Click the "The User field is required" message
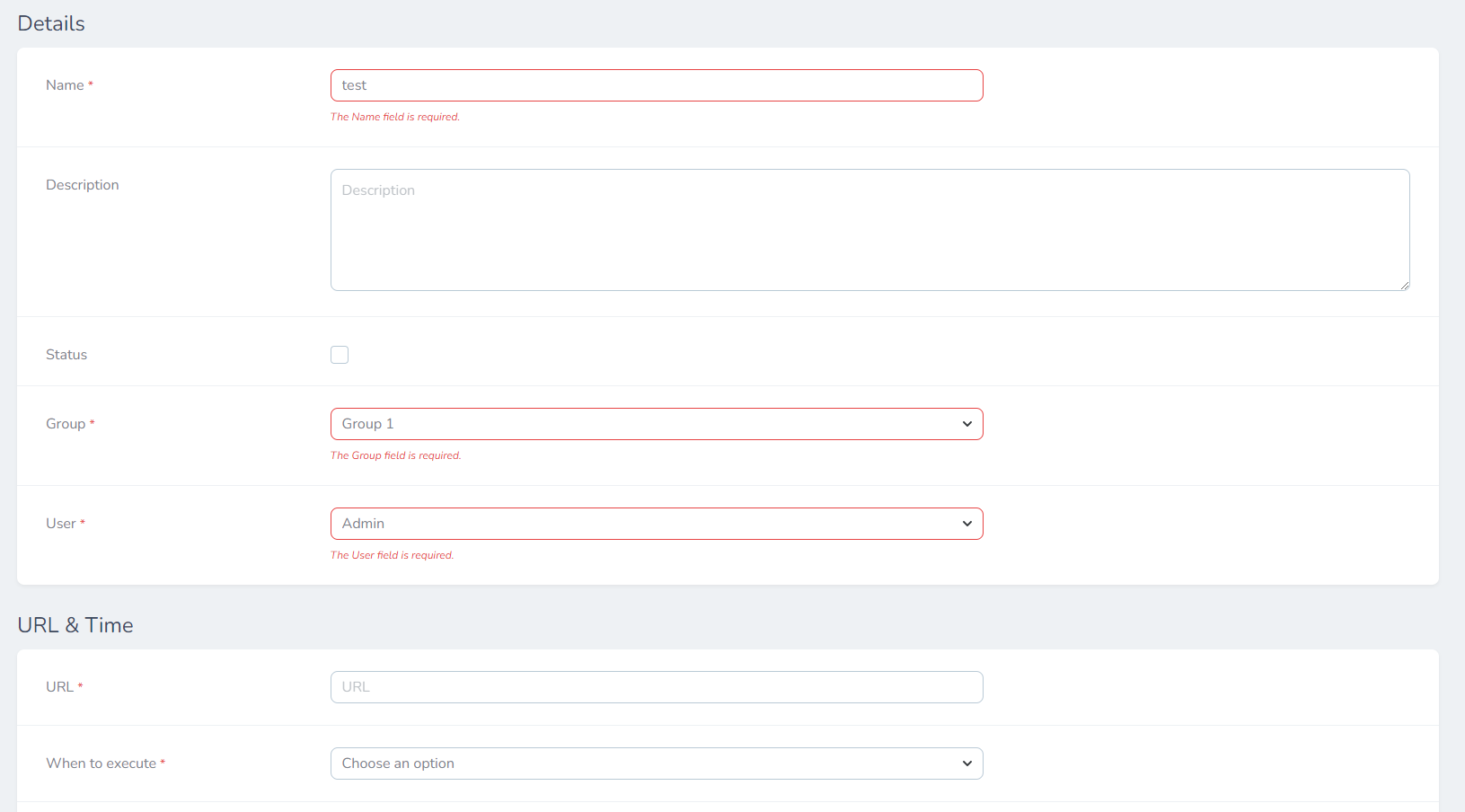Viewport: 1465px width, 812px height. [x=392, y=555]
